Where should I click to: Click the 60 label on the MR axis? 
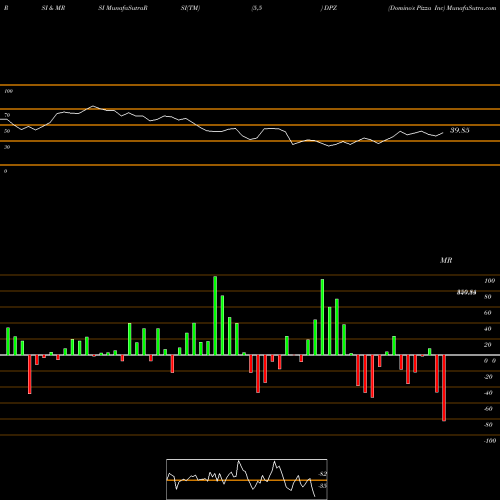pyautogui.click(x=488, y=313)
